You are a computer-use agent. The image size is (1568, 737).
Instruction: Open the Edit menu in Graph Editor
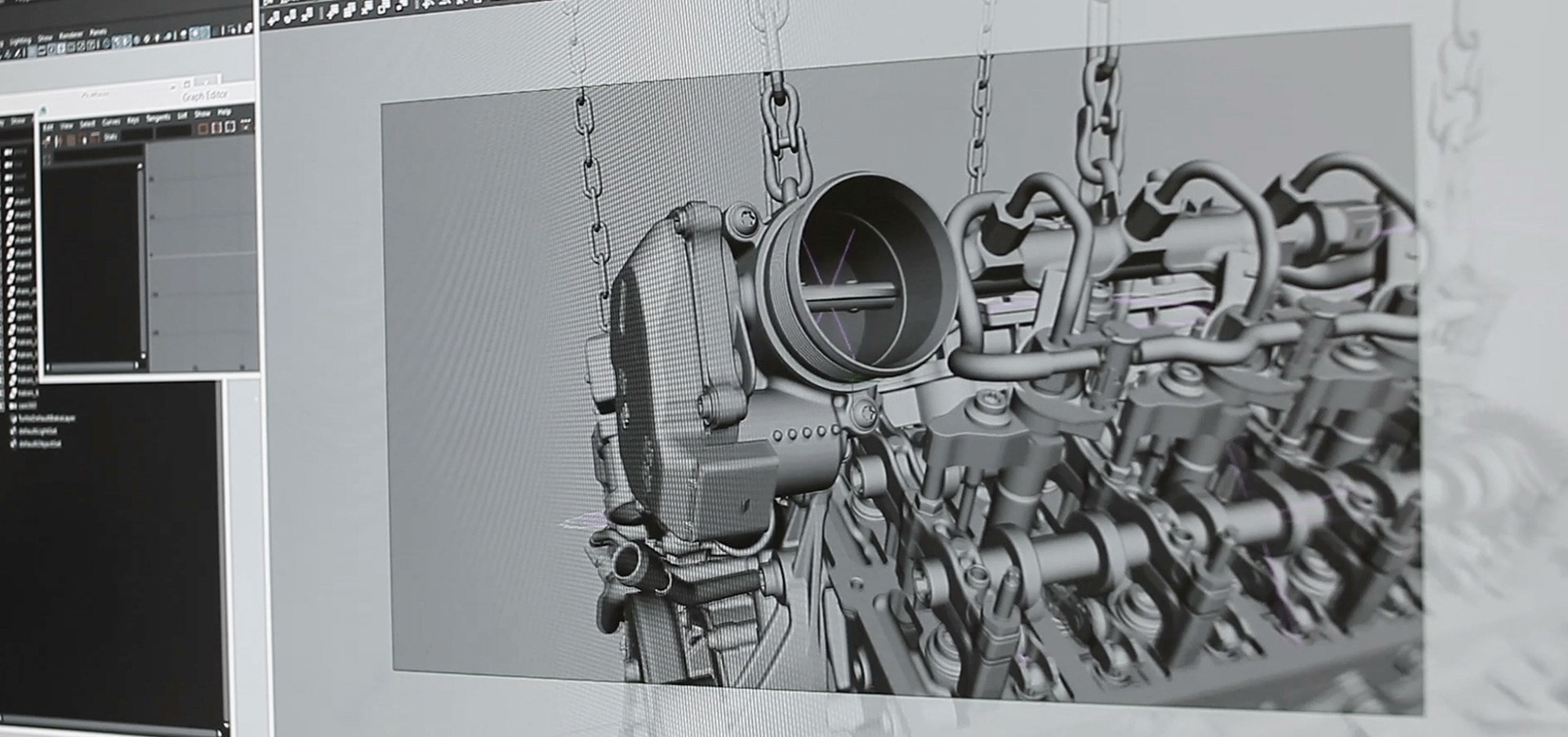click(48, 127)
